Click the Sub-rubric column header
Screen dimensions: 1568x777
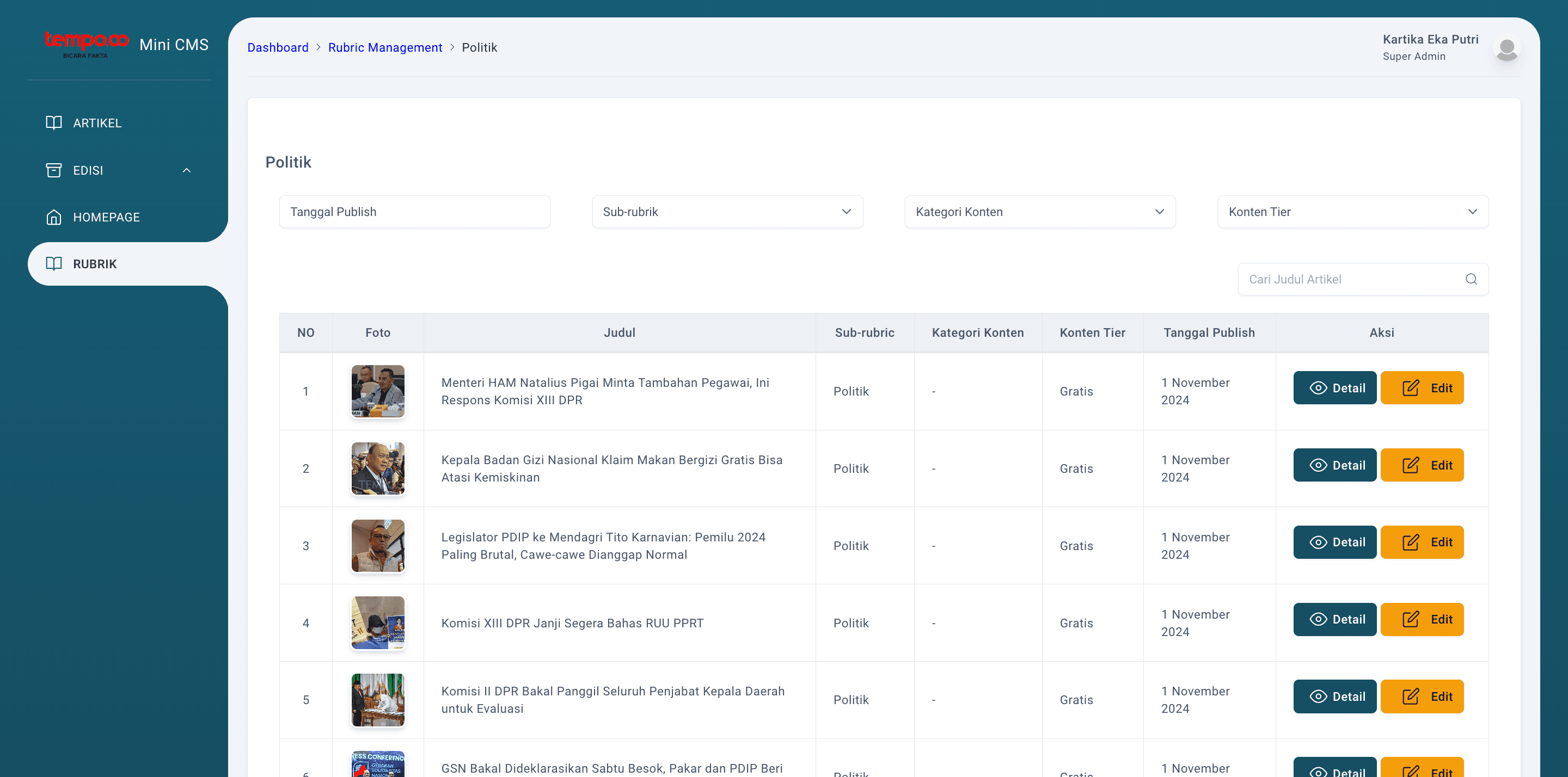tap(865, 333)
